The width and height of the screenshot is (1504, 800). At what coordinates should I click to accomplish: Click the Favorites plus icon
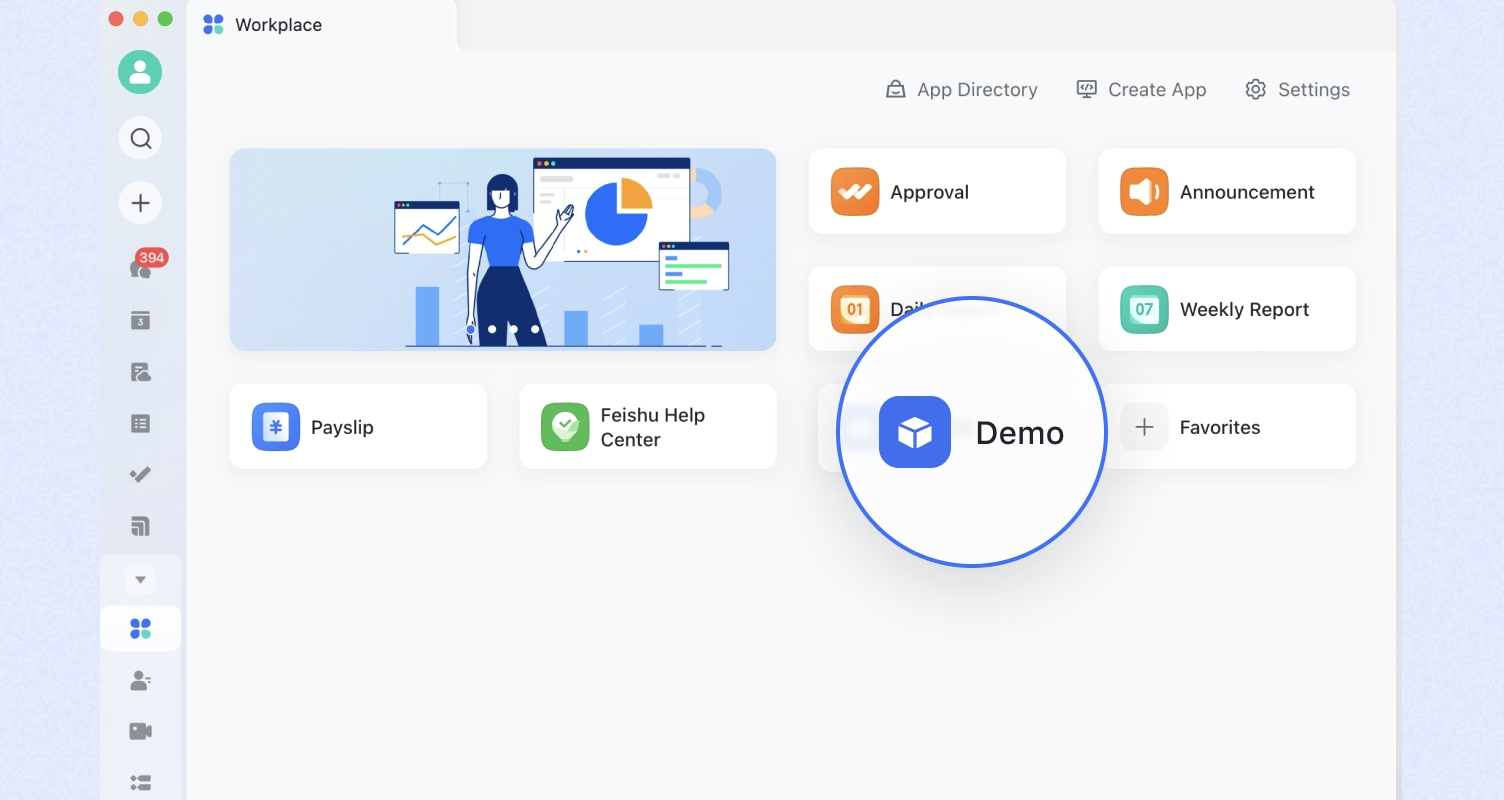[x=1144, y=427]
